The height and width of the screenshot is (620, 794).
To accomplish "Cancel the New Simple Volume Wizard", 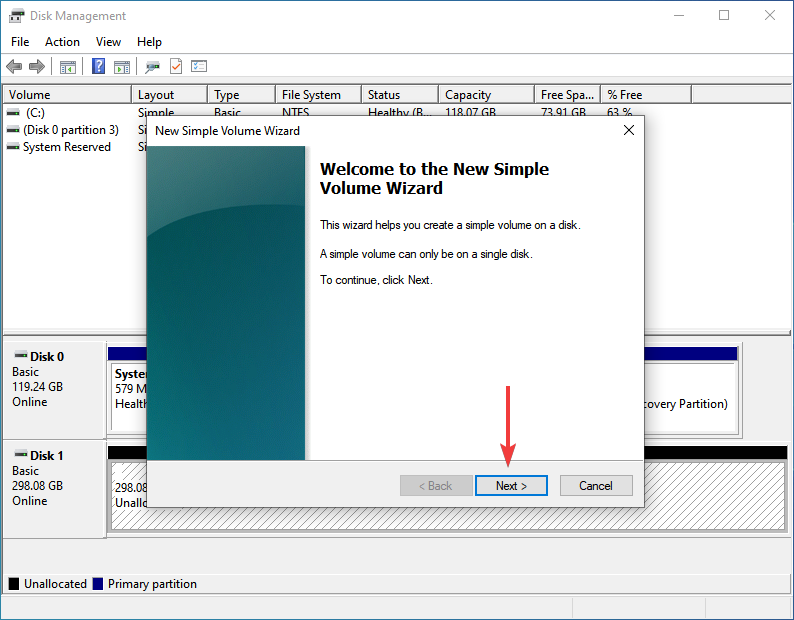I will tap(596, 486).
